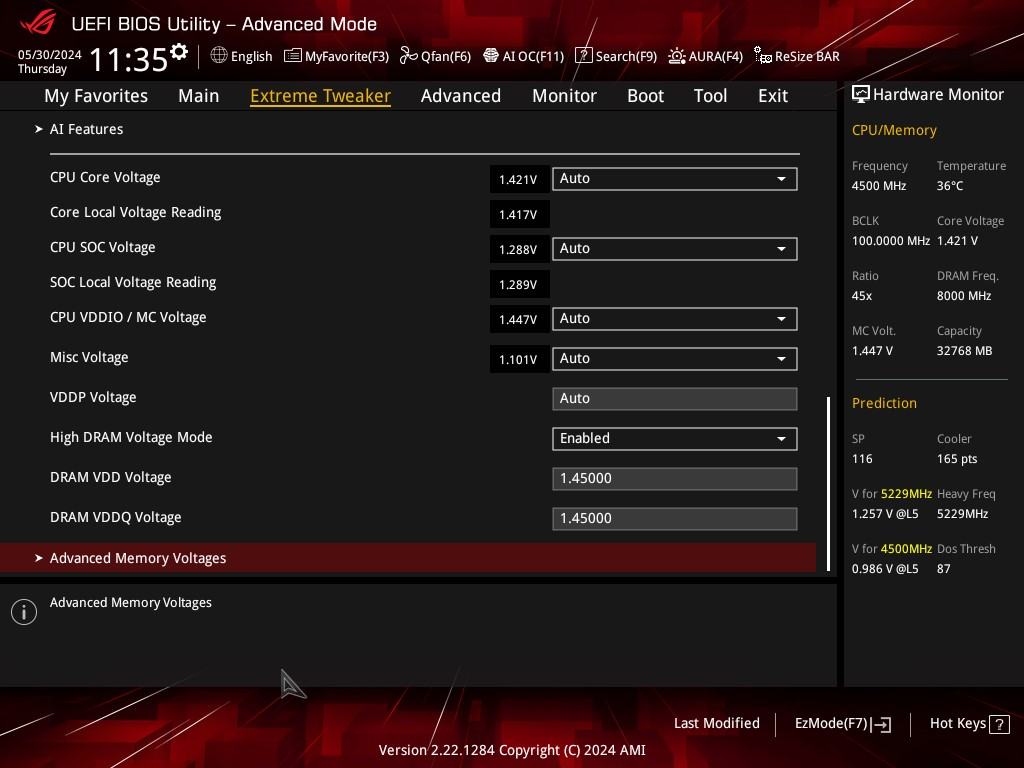Click the Hot Keys question mark icon
This screenshot has width=1024, height=768.
[999, 724]
